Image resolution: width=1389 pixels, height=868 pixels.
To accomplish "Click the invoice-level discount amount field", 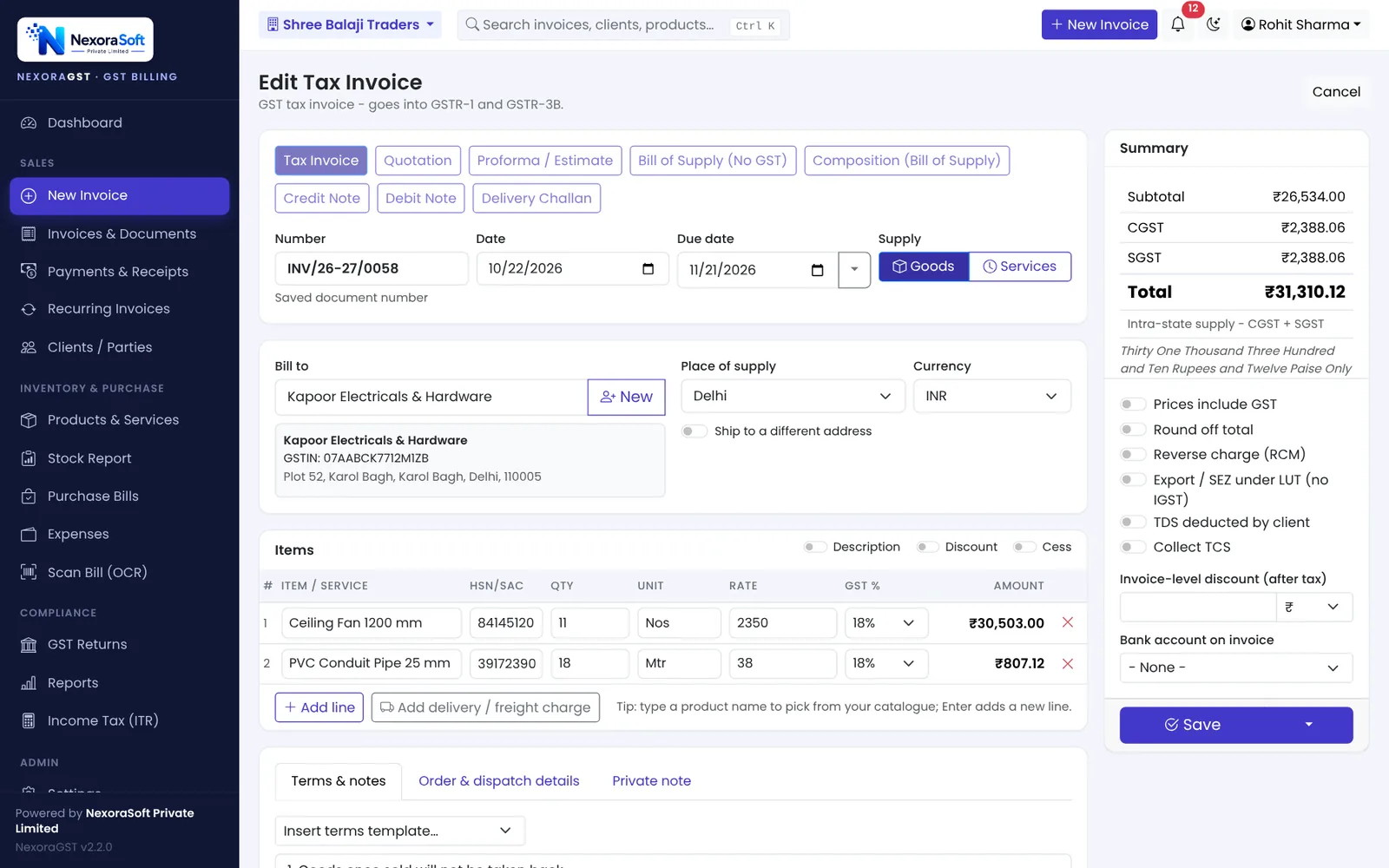I will (1198, 608).
